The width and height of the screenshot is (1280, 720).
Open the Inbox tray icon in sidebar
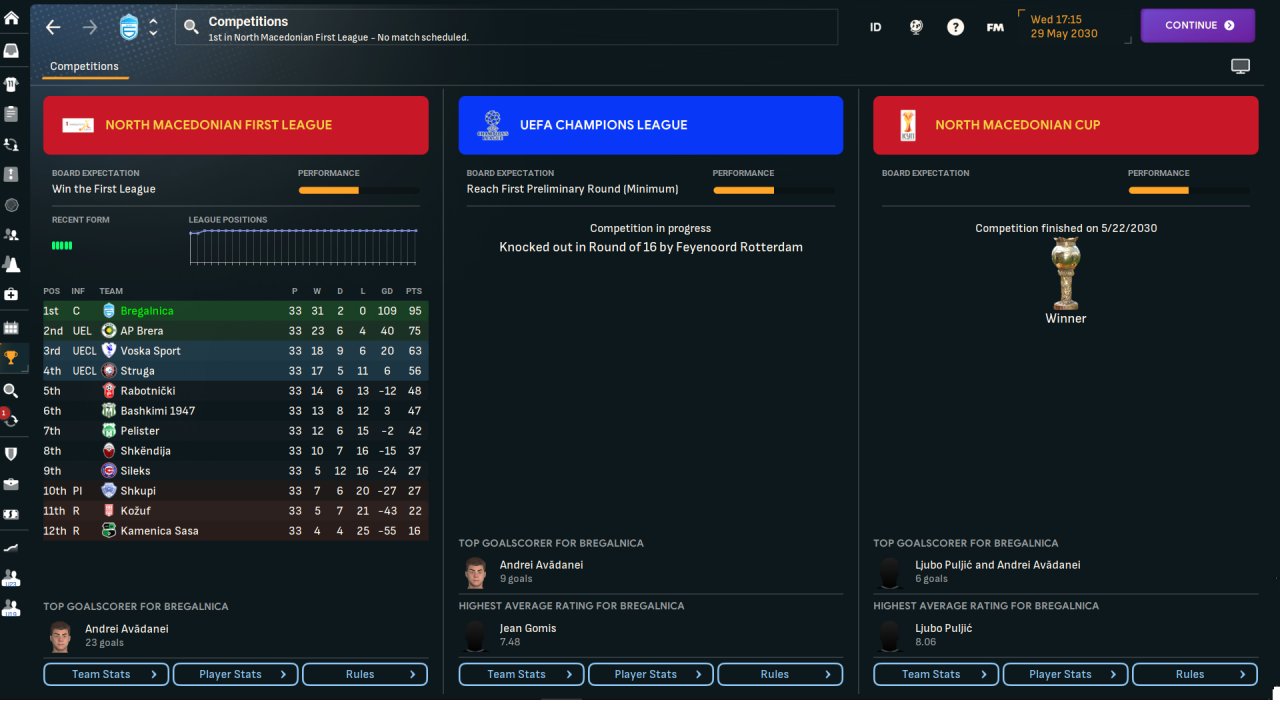click(x=11, y=50)
